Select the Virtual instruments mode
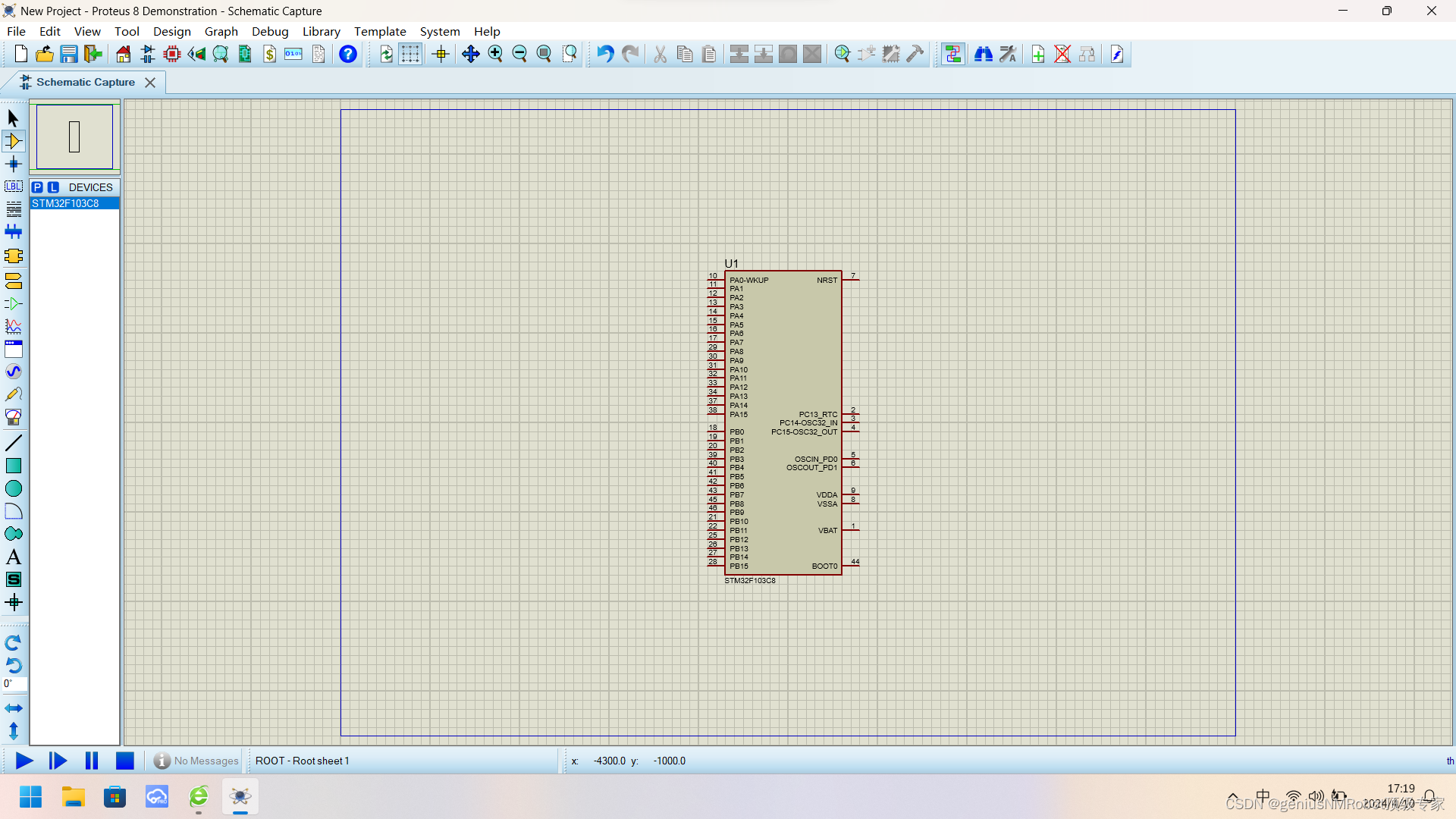 tap(13, 418)
